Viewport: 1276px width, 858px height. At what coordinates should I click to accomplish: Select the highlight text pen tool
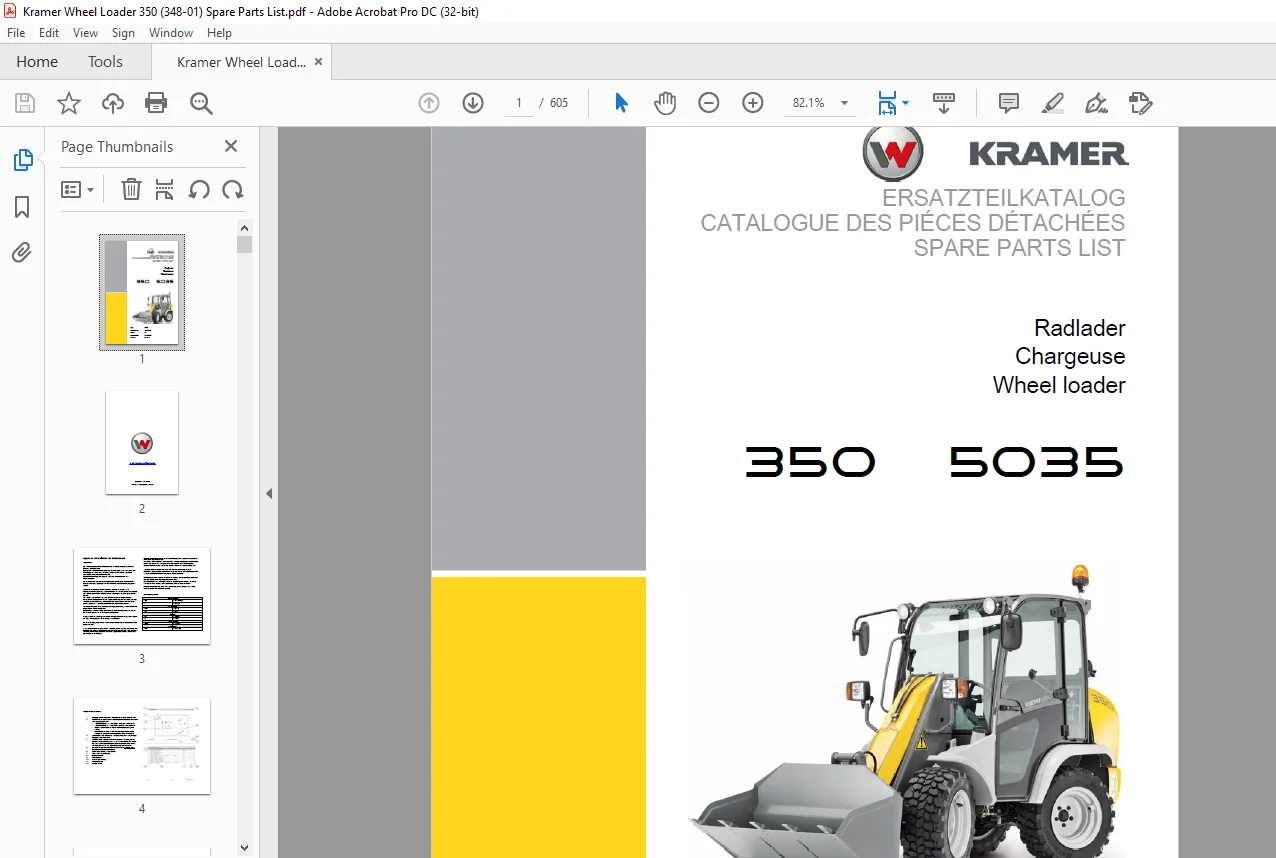point(1052,103)
